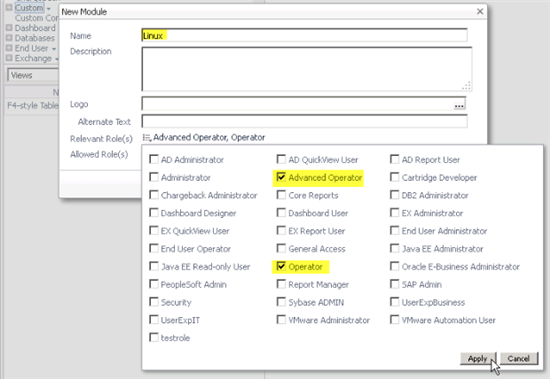Check the VMware Automation User role

(x=394, y=320)
